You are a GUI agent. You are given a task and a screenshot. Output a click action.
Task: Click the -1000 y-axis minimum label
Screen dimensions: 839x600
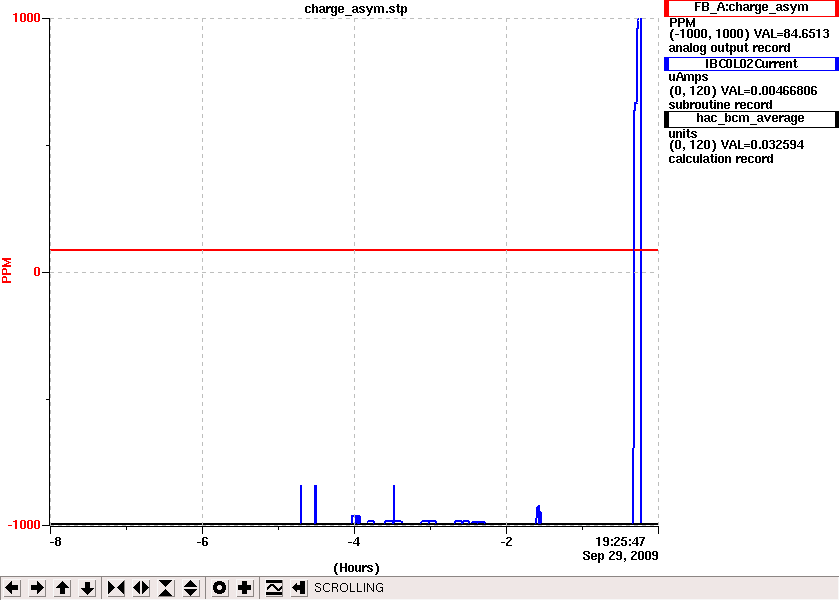coord(24,525)
